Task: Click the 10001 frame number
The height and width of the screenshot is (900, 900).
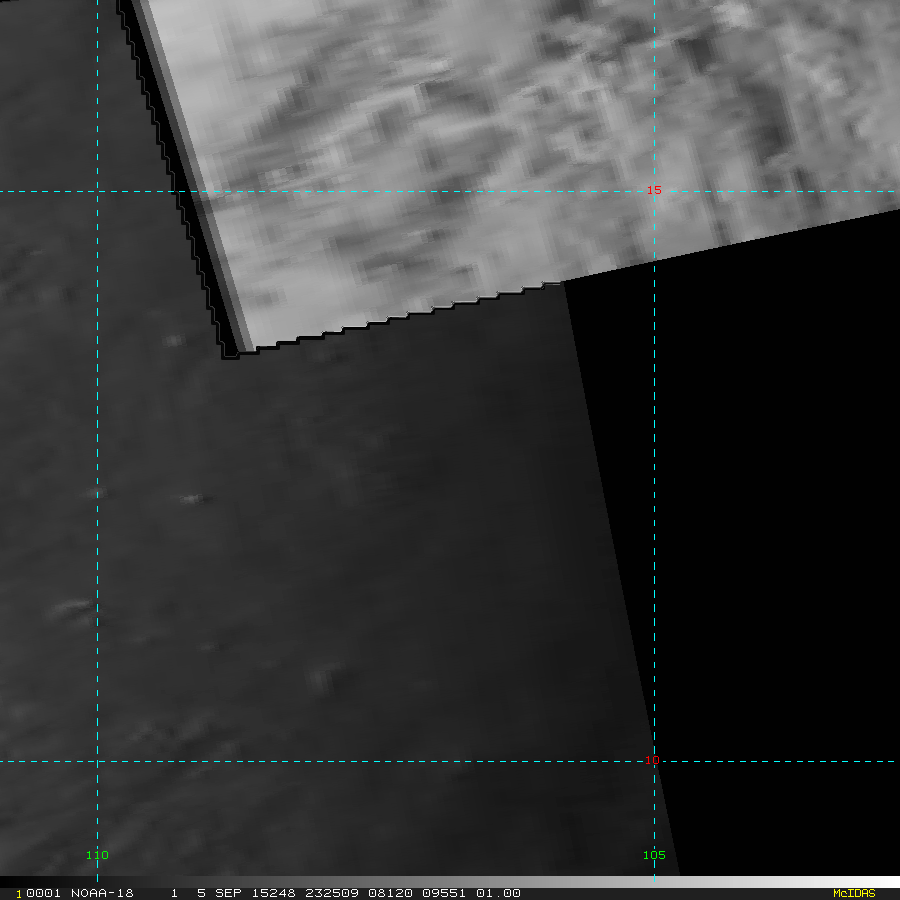Action: click(x=37, y=893)
